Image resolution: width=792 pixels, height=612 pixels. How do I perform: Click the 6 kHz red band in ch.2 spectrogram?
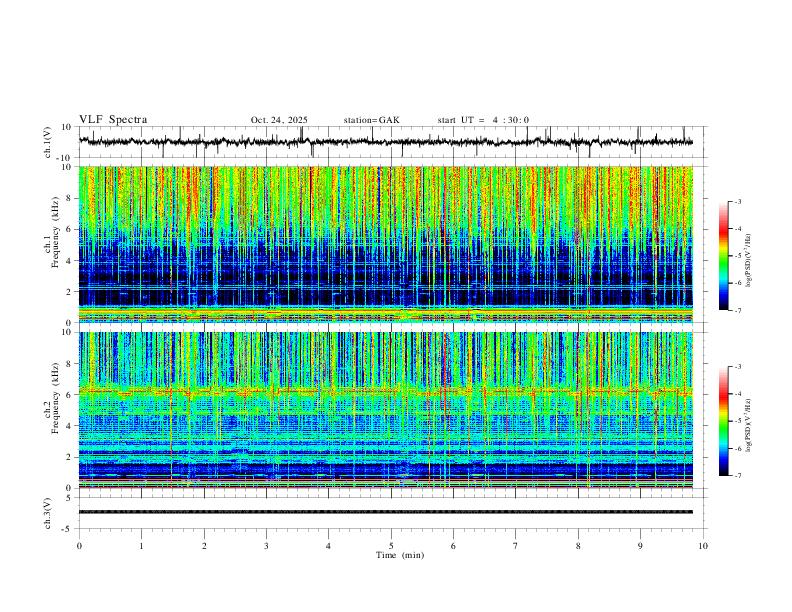385,391
